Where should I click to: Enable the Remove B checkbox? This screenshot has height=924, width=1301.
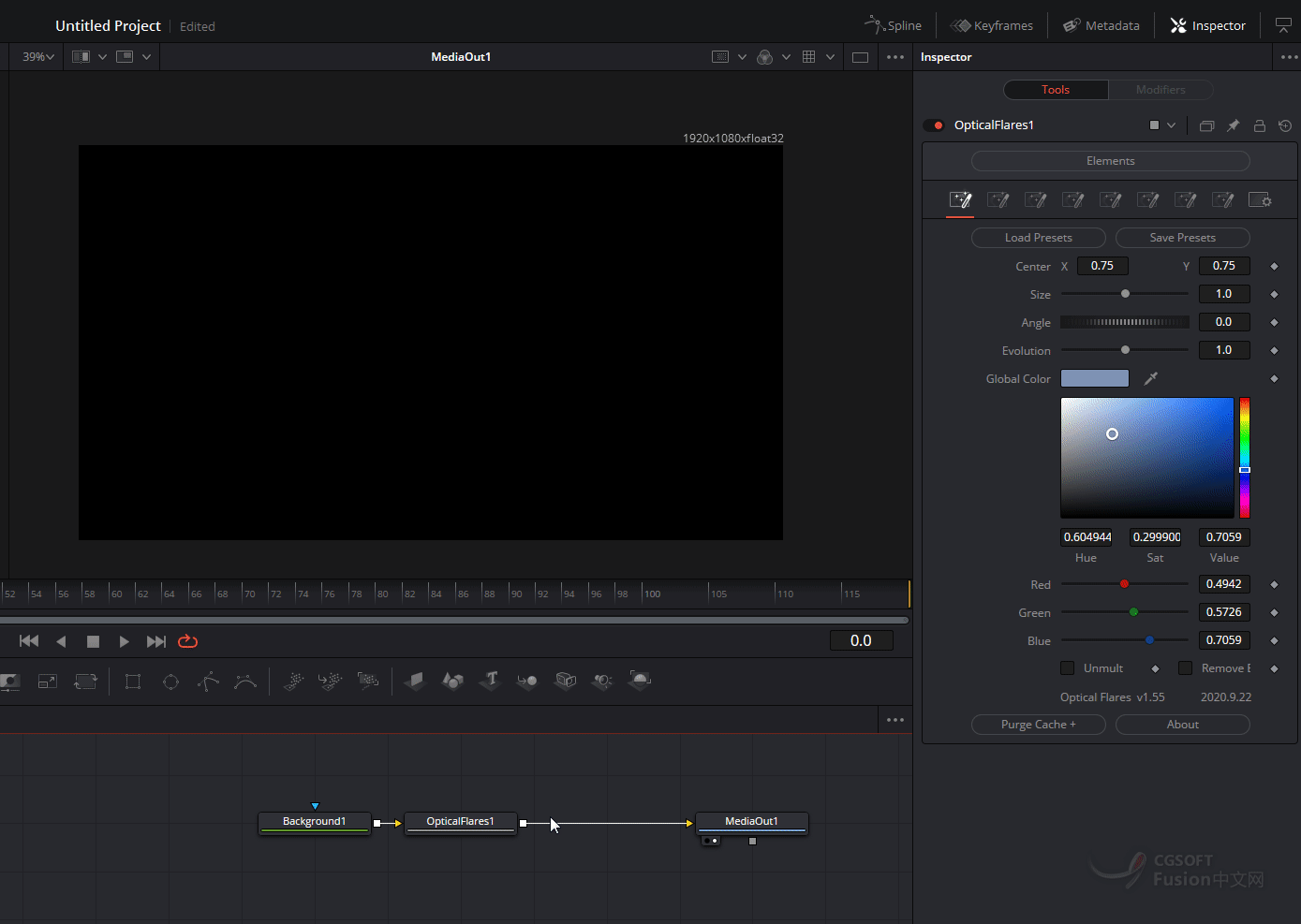(1185, 667)
